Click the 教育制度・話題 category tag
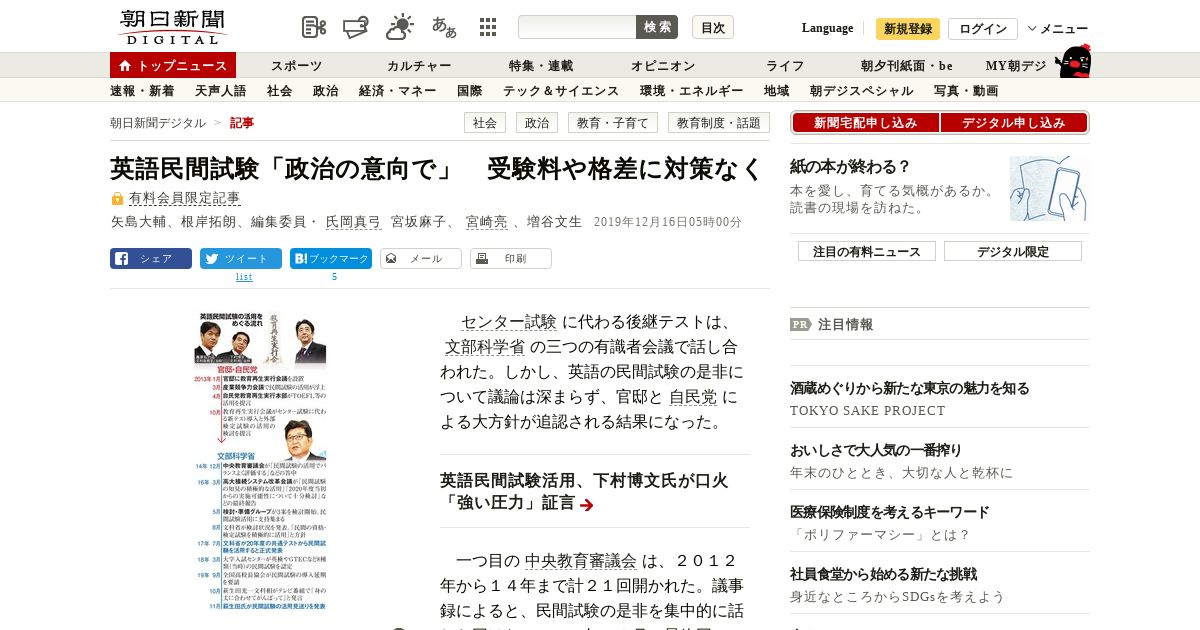The width and height of the screenshot is (1200, 630). 719,123
